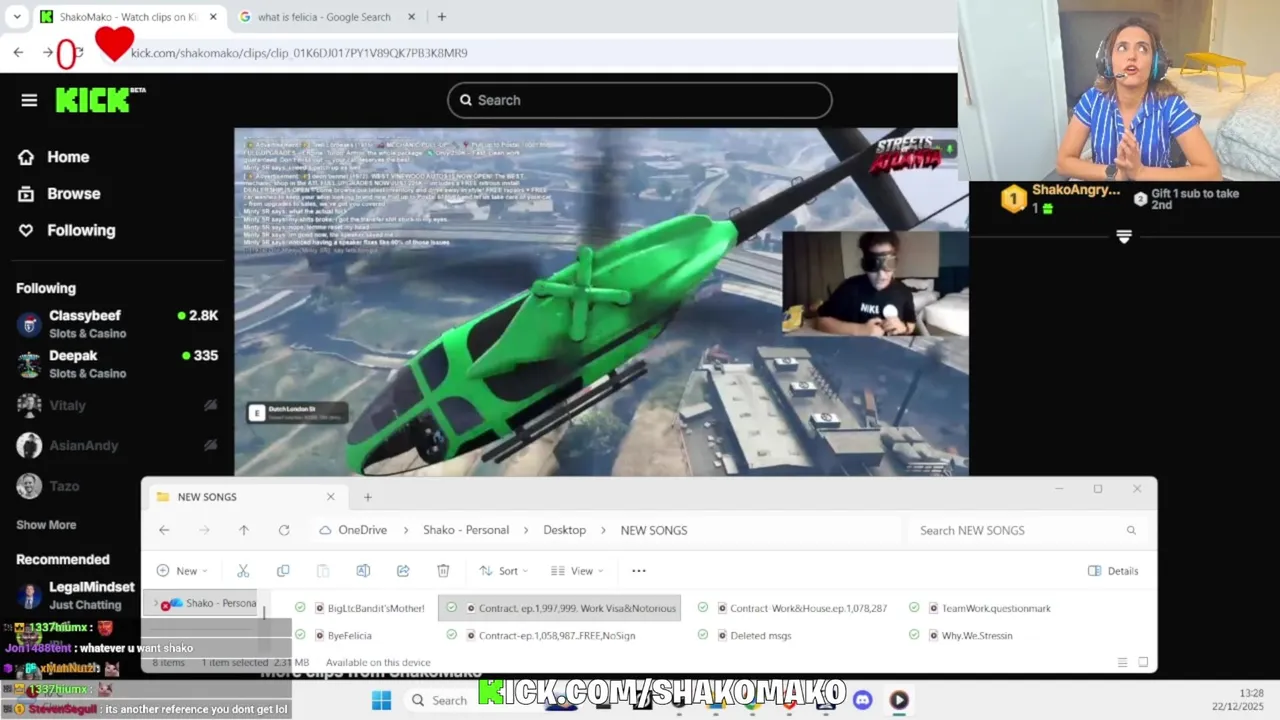Screen dimensions: 1280x720
Task: Expand chevron after OneDrive in breadcrumb
Action: pyautogui.click(x=407, y=530)
